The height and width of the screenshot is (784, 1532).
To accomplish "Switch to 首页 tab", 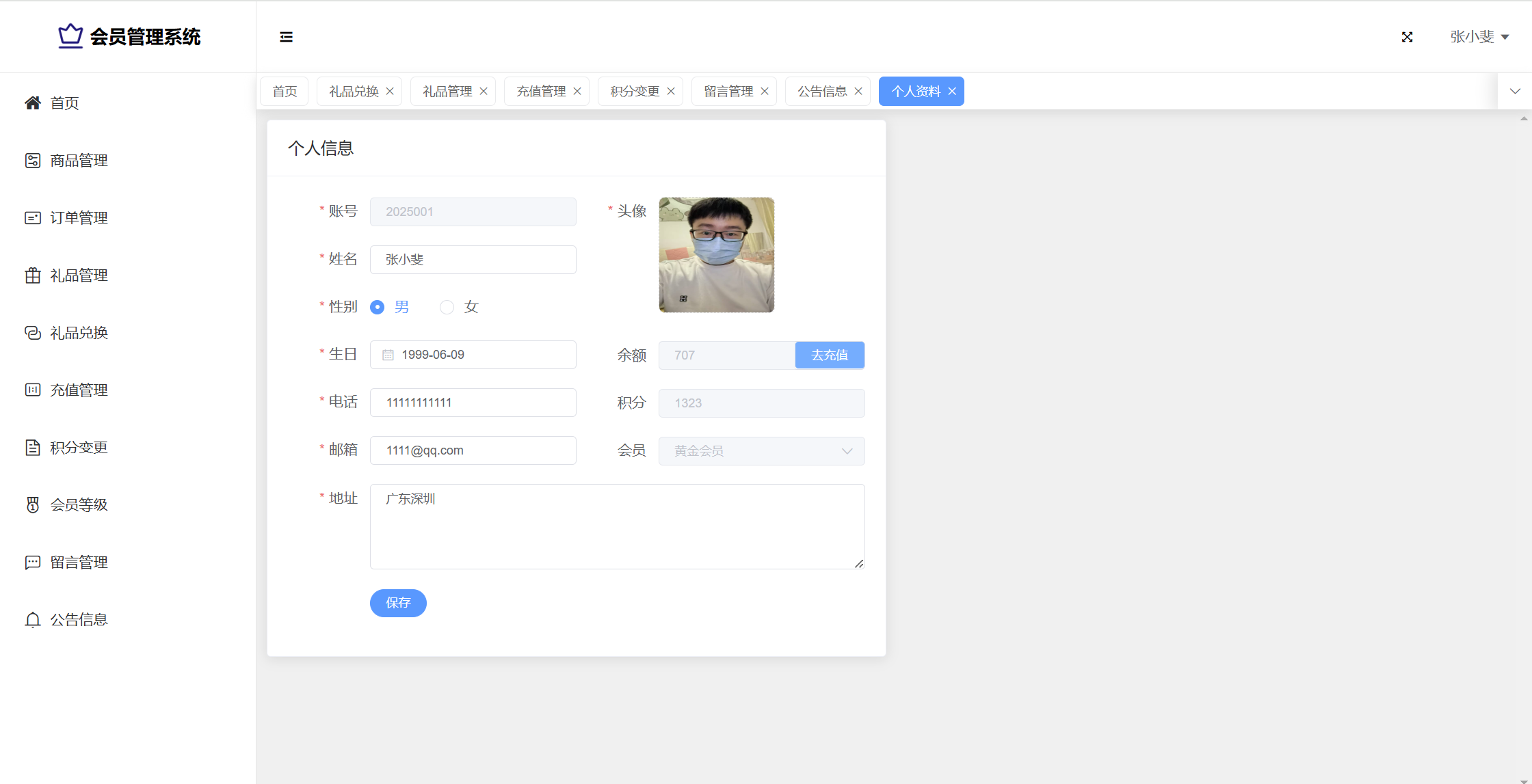I will click(x=285, y=92).
